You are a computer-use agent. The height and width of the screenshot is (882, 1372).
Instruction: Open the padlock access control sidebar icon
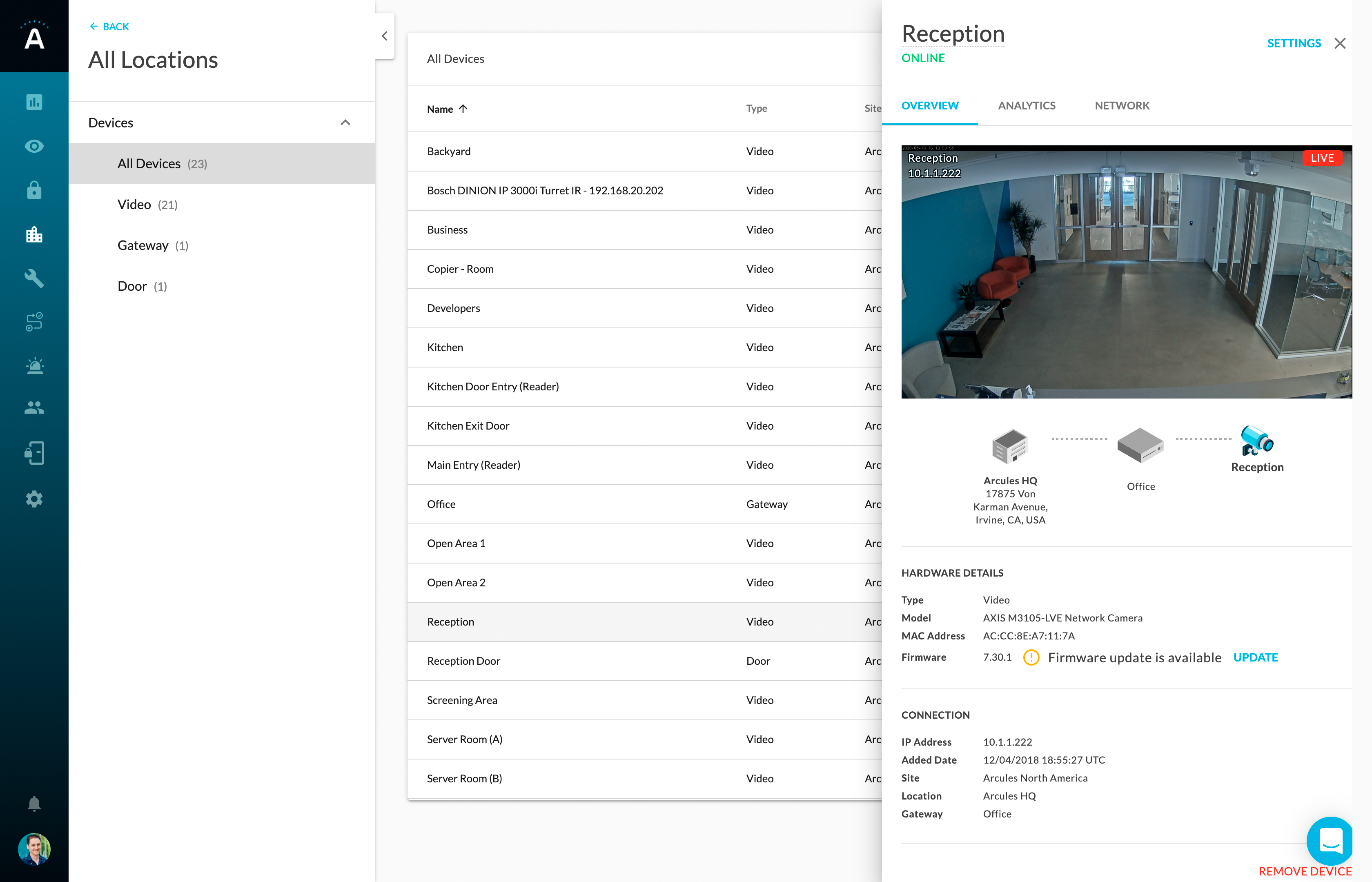click(34, 190)
